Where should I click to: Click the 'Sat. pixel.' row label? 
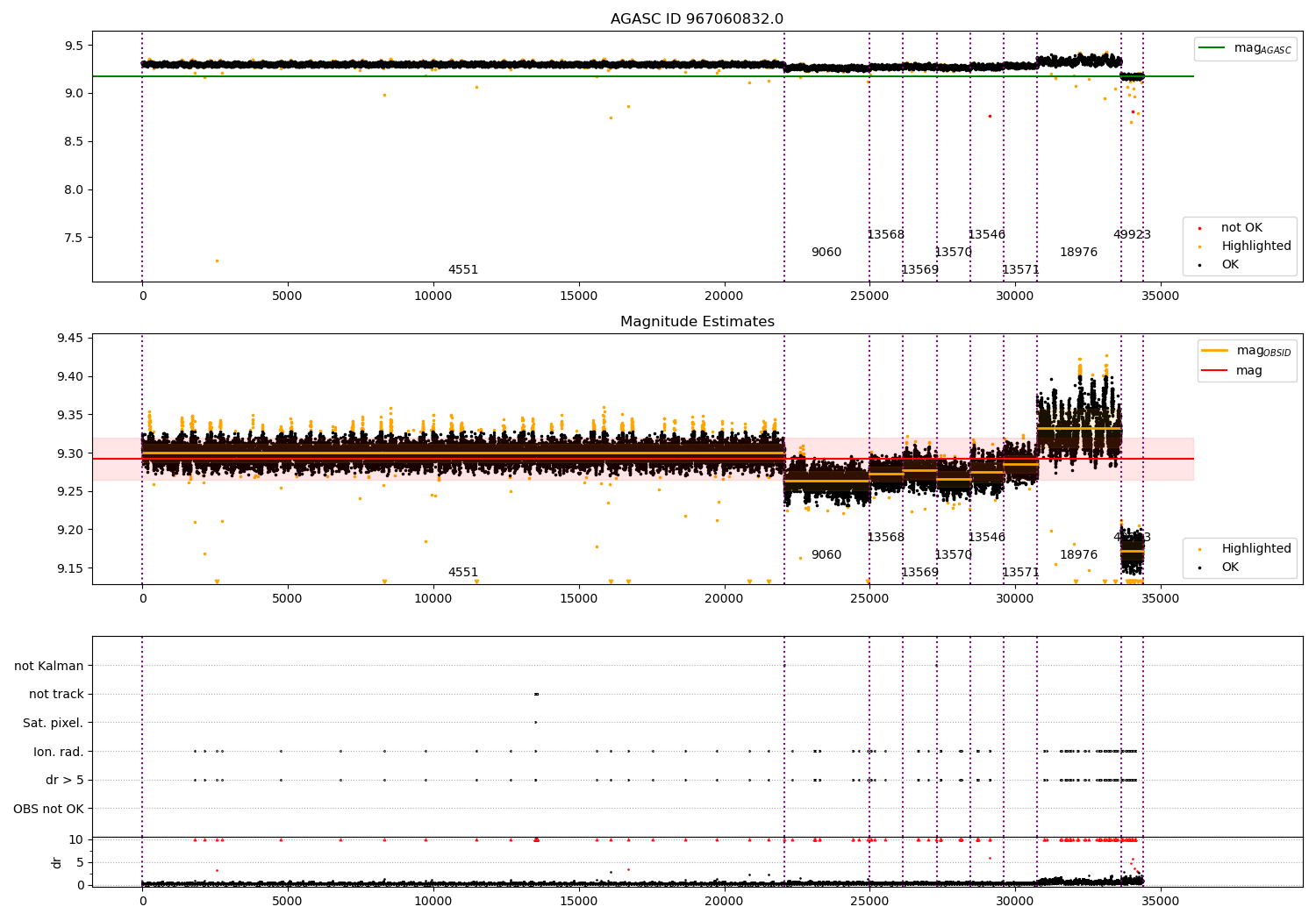[54, 723]
